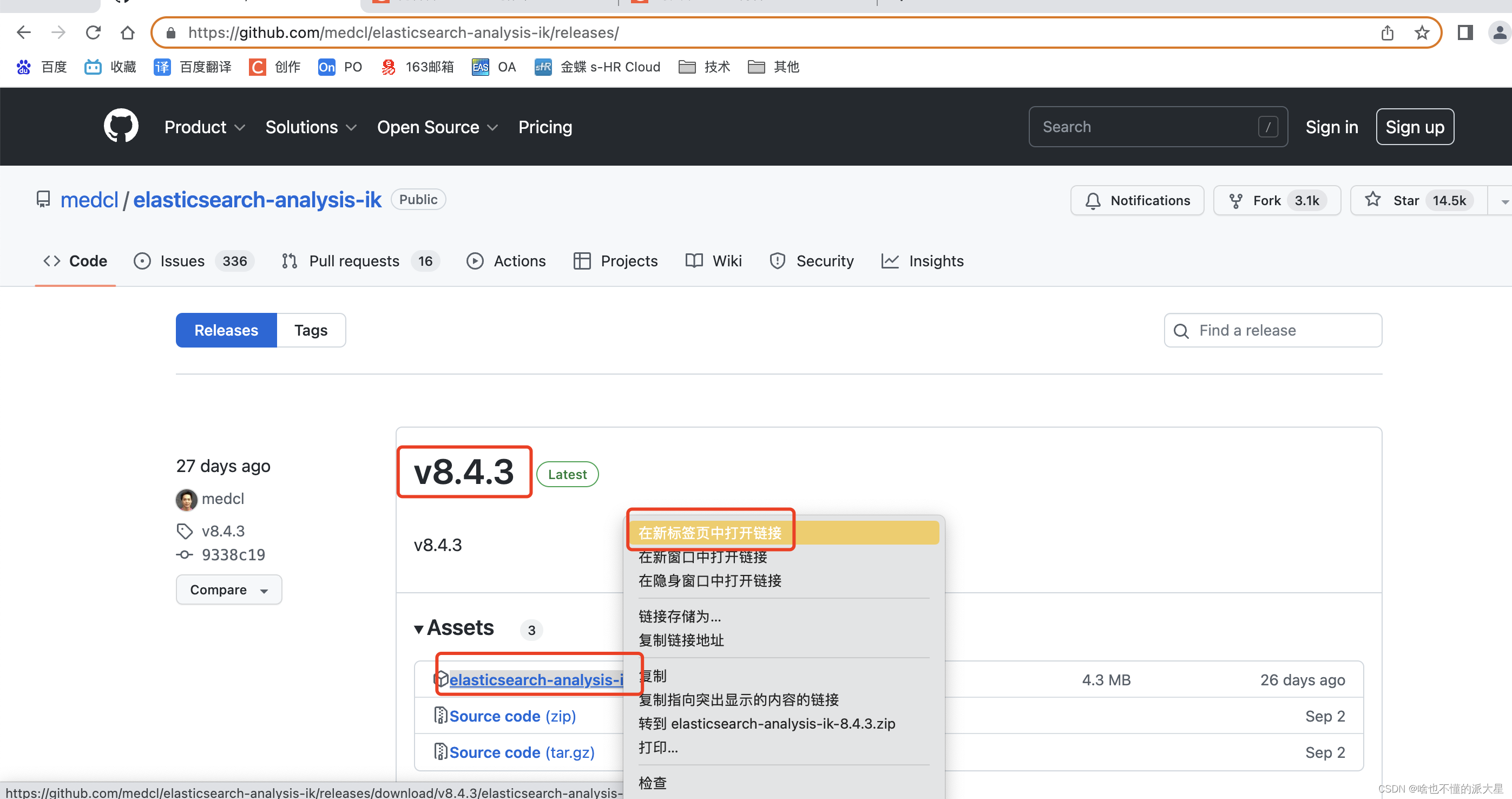This screenshot has height=799, width=1512.
Task: Choose 在隐身窗口中打开链接 from context menu
Action: 784,581
